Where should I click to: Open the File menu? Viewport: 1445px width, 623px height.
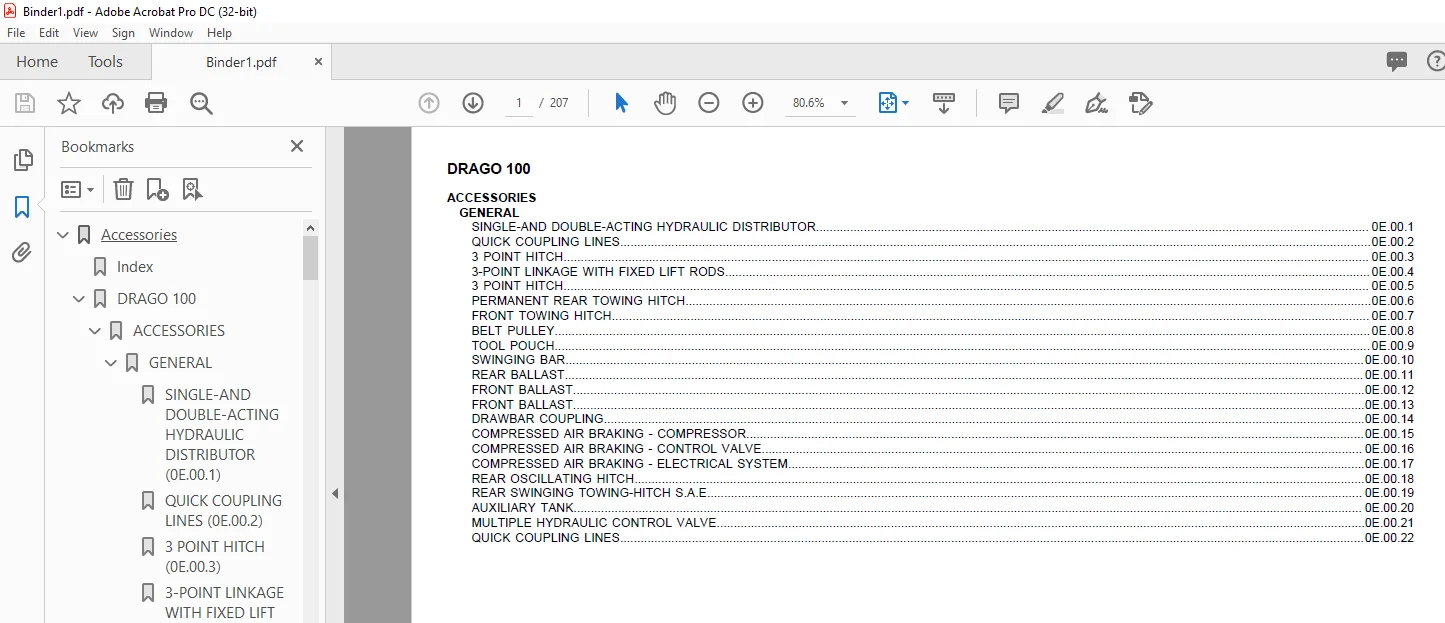[x=16, y=33]
